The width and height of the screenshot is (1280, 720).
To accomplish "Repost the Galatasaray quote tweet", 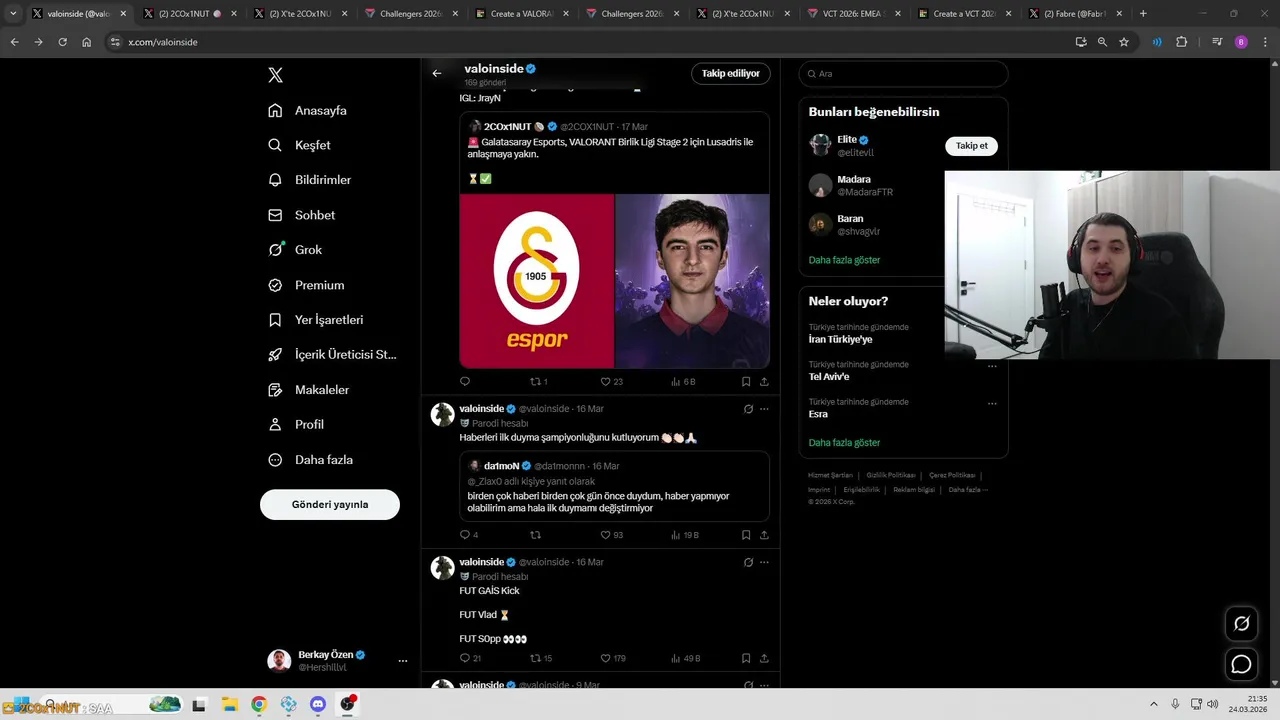I will (x=539, y=382).
